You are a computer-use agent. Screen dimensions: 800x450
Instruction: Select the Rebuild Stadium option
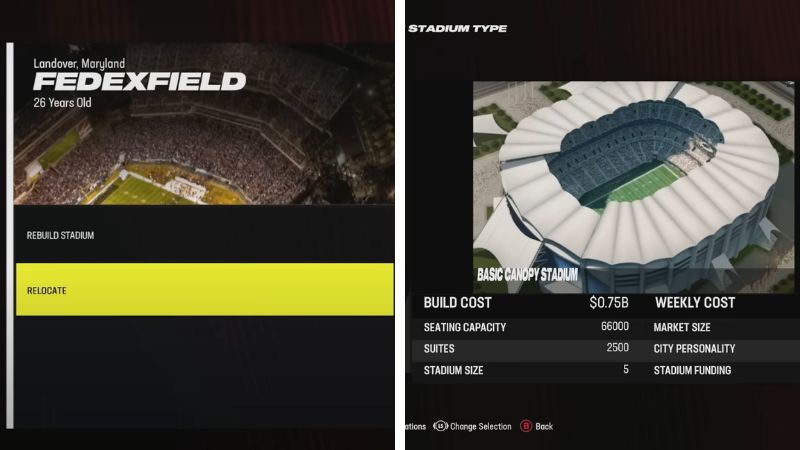tap(205, 235)
